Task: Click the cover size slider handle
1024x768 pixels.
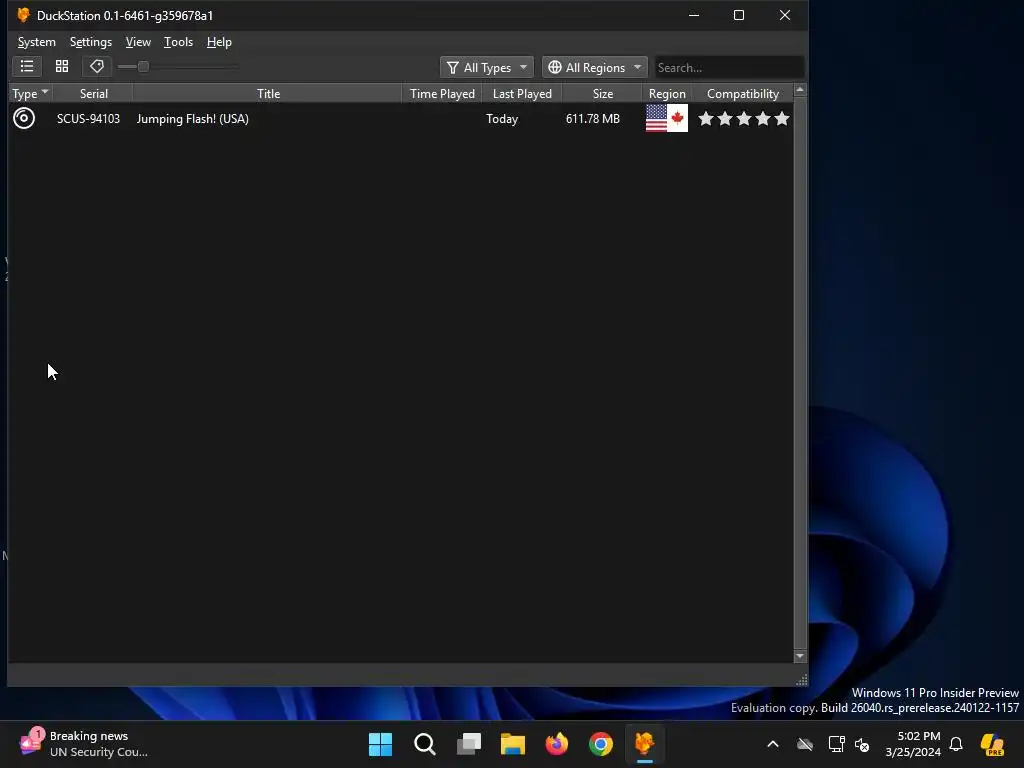Action: point(143,67)
